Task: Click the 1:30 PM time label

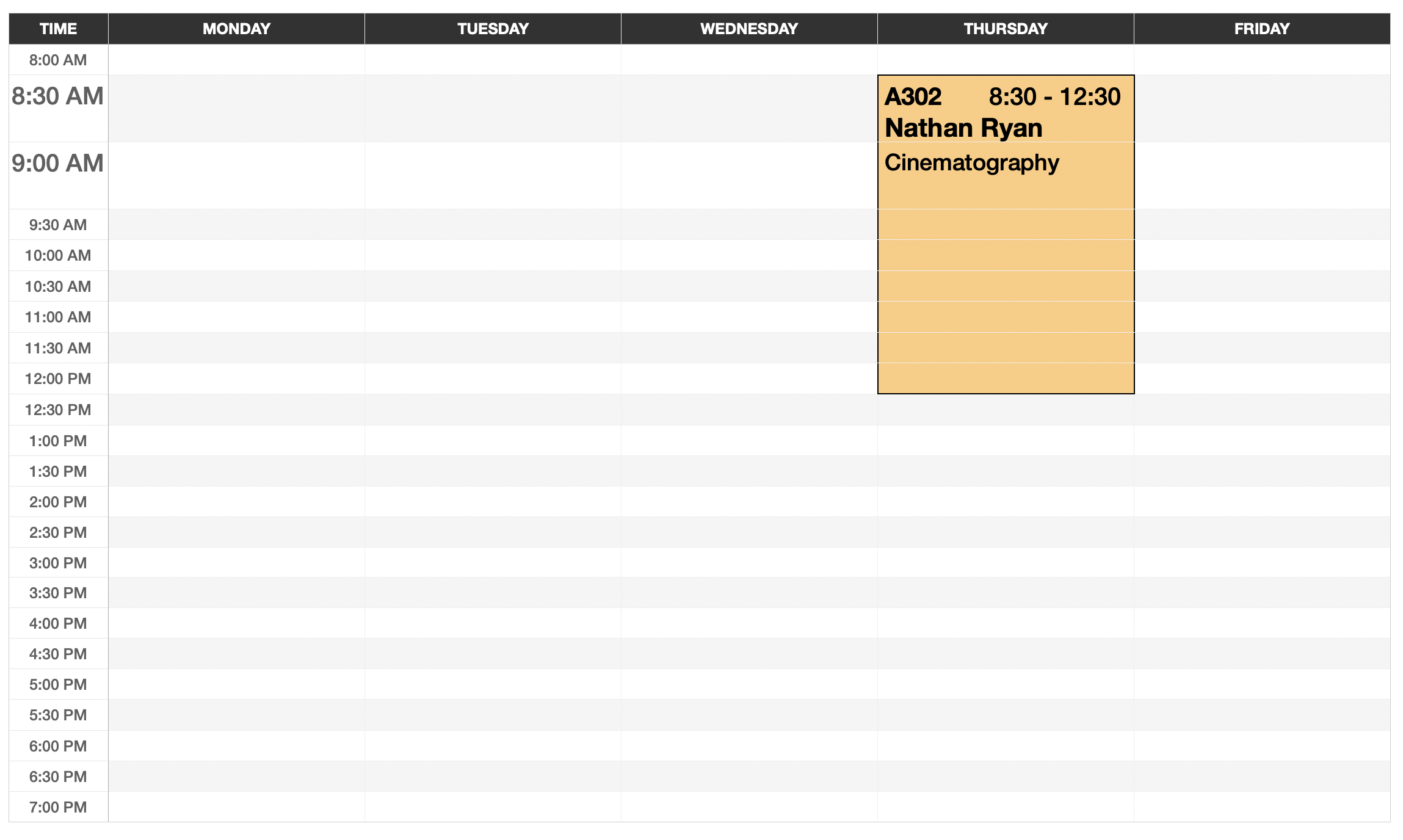Action: 58,471
